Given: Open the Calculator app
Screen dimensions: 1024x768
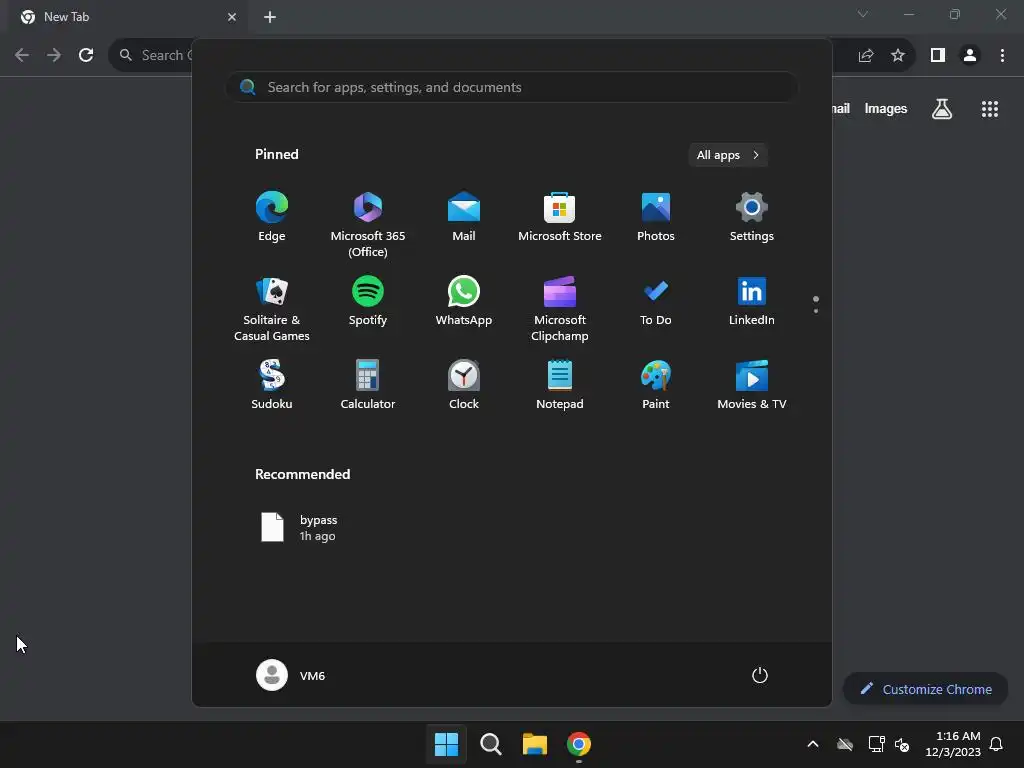Looking at the screenshot, I should pyautogui.click(x=368, y=385).
